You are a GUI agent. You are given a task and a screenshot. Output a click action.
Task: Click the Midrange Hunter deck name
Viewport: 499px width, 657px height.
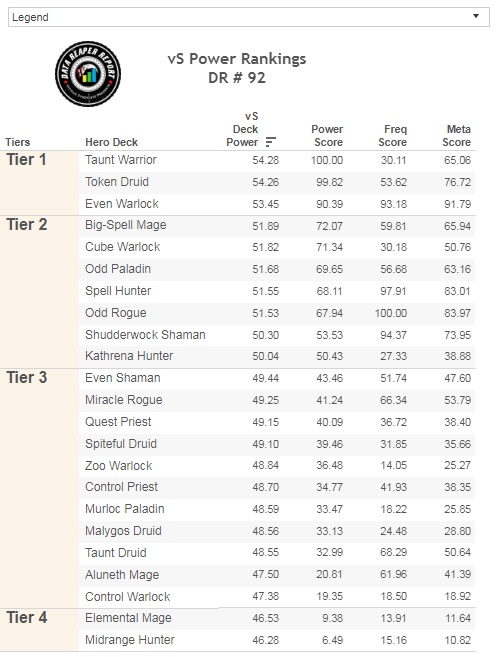click(130, 640)
